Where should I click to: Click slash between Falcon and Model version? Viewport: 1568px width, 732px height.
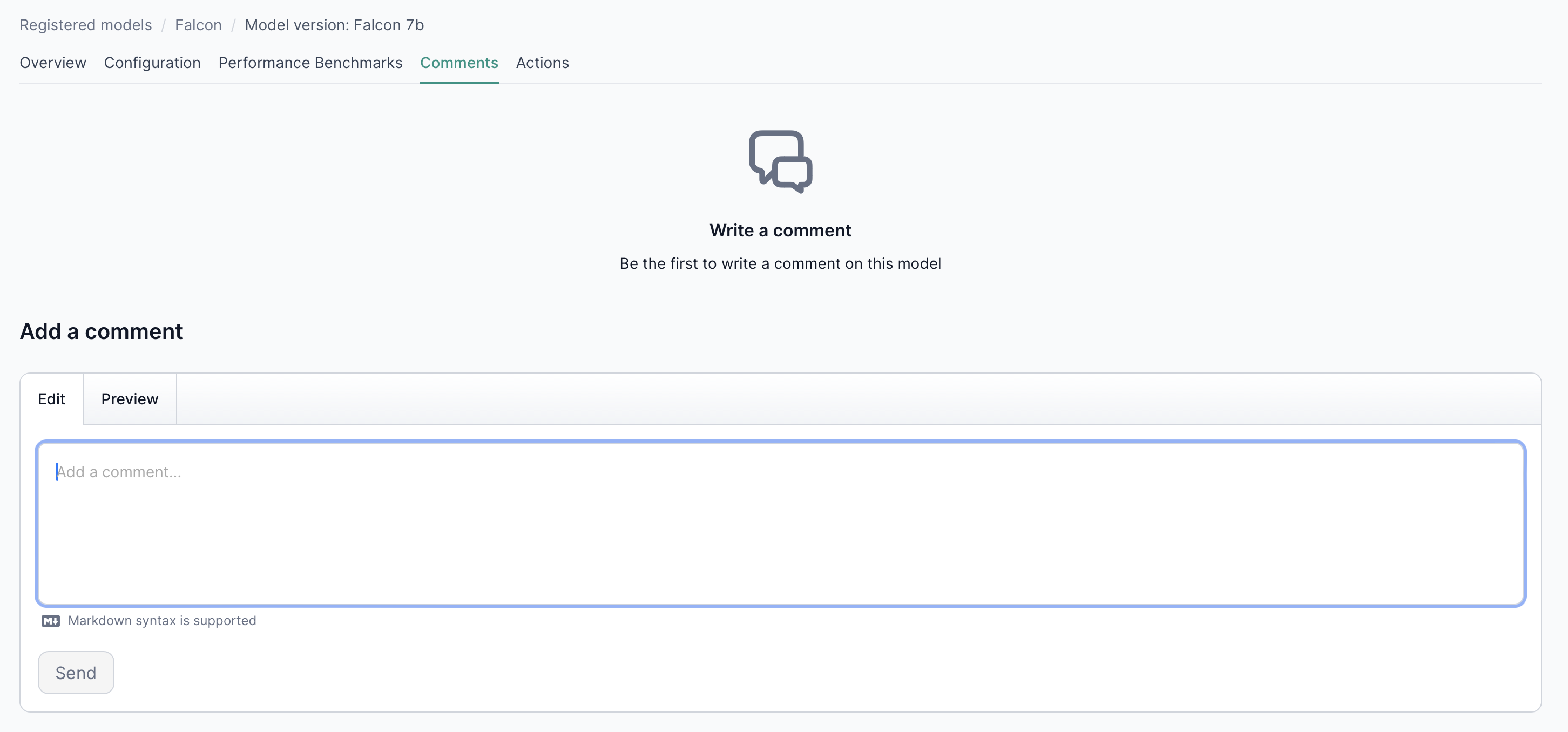click(233, 25)
